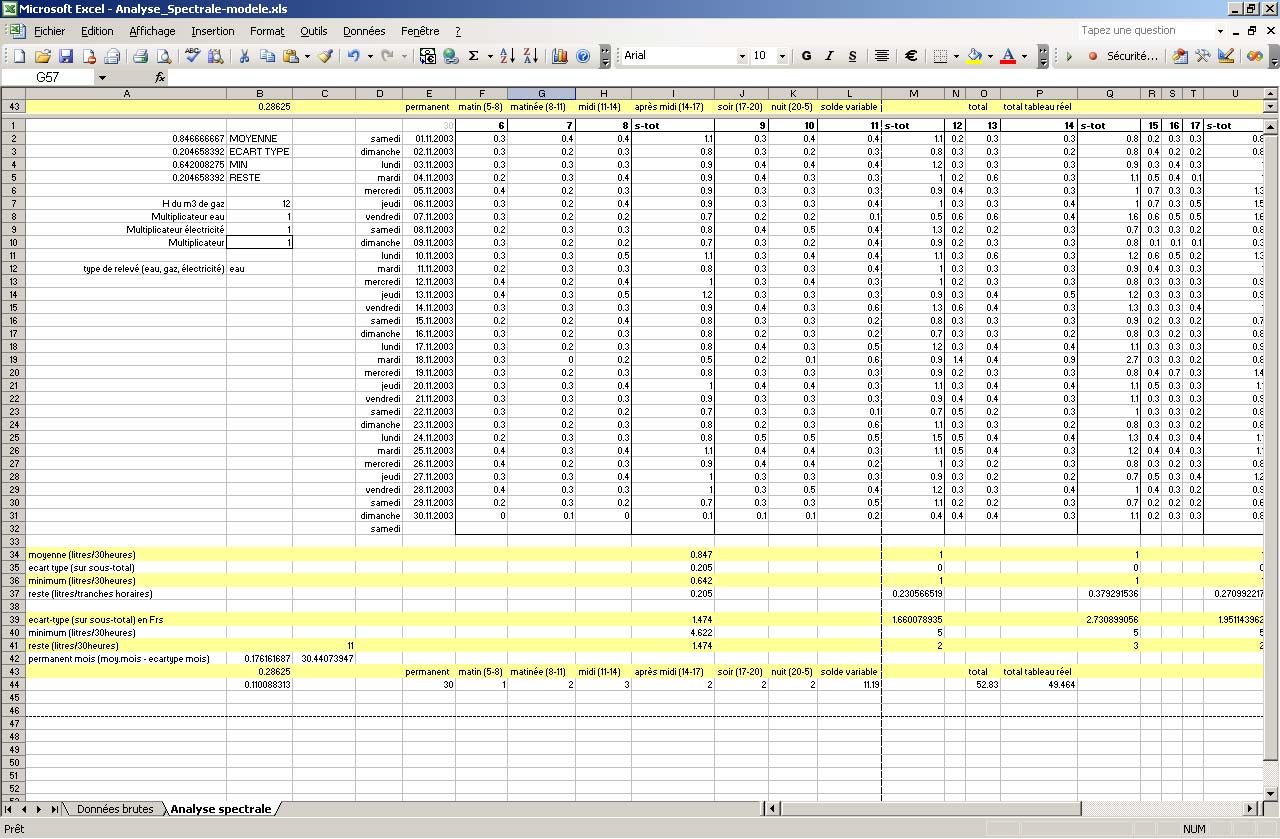Open the Chart Wizard

point(560,57)
